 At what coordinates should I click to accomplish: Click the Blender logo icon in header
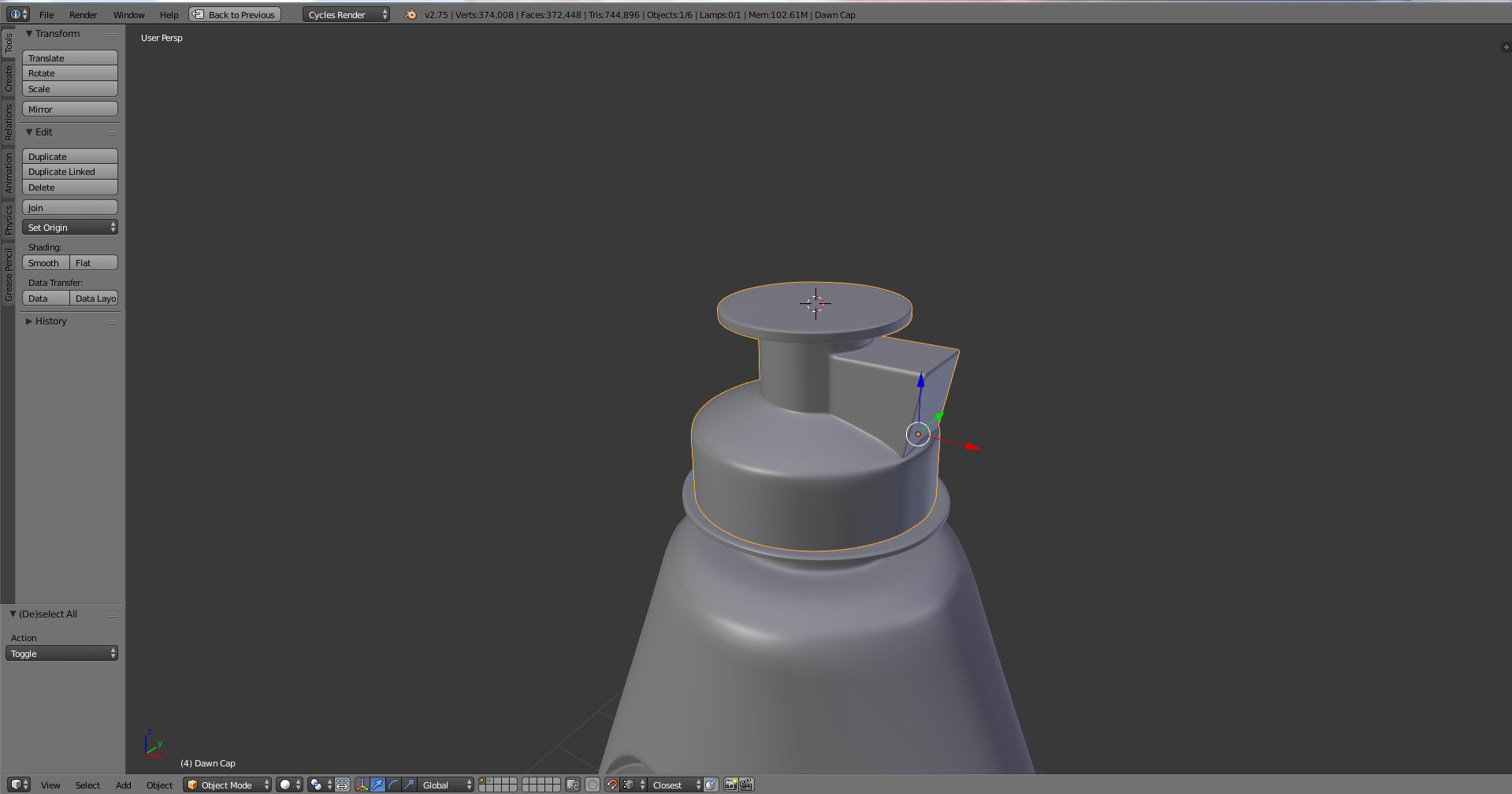(x=411, y=14)
